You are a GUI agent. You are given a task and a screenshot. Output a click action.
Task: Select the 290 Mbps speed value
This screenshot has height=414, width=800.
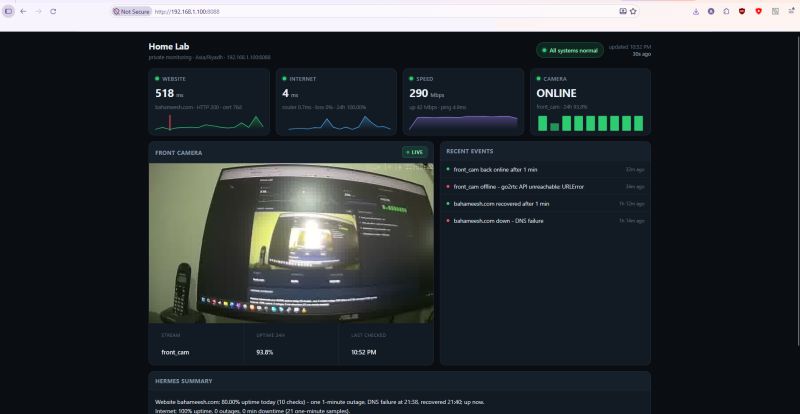point(427,93)
